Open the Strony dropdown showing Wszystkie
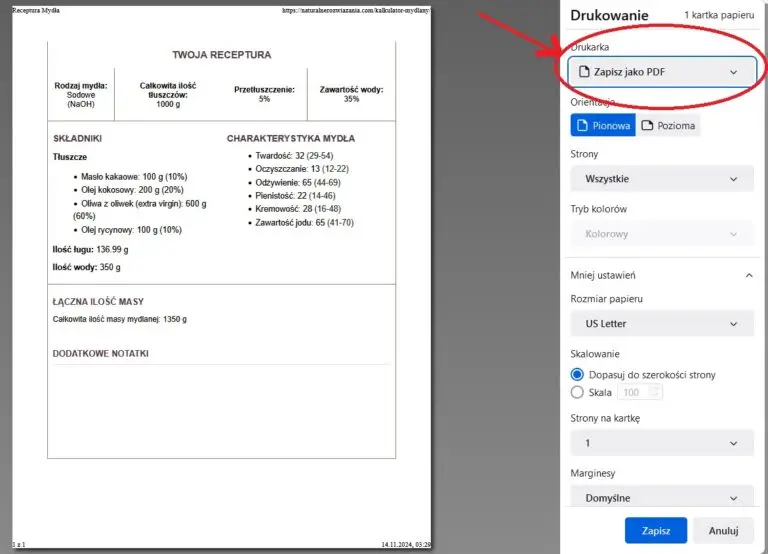 point(662,179)
